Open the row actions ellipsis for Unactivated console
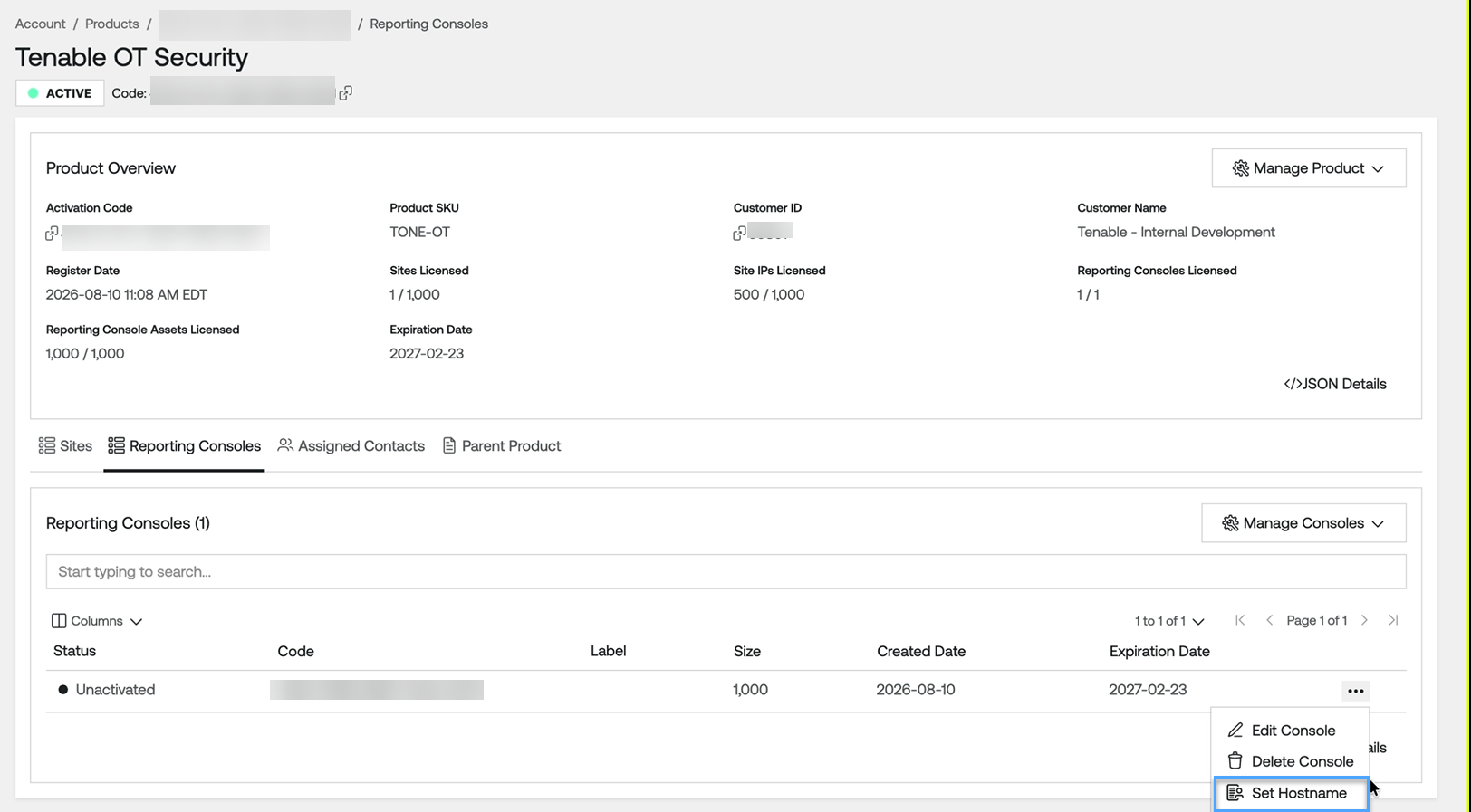This screenshot has width=1471, height=812. pyautogui.click(x=1355, y=691)
